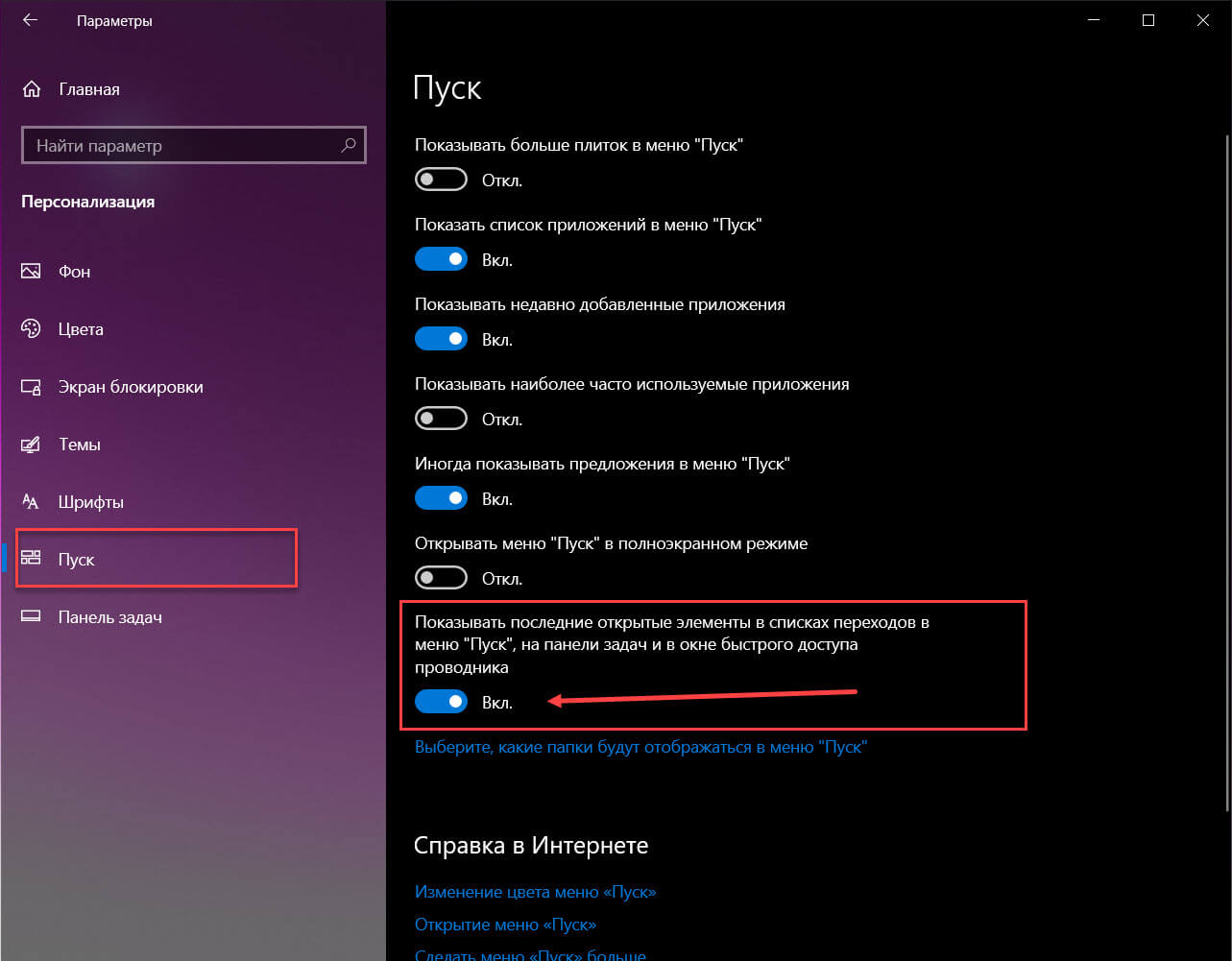This screenshot has height=961, width=1232.
Task: Click the Экран блокировки icon
Action: (x=31, y=387)
